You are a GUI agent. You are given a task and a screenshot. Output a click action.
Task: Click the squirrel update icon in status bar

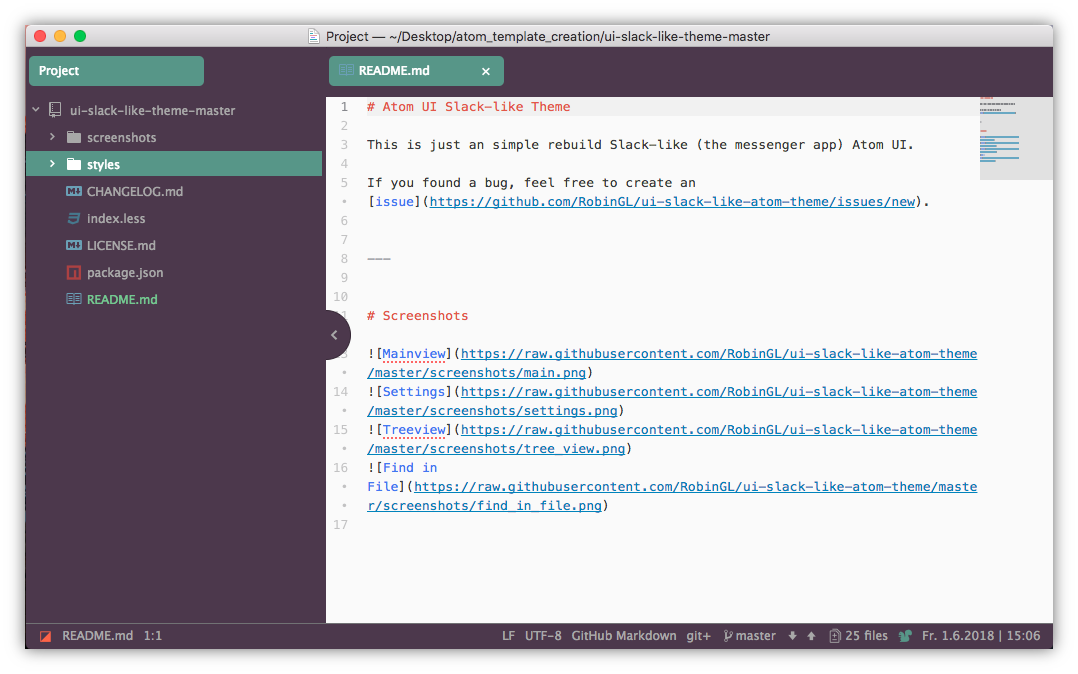[905, 636]
